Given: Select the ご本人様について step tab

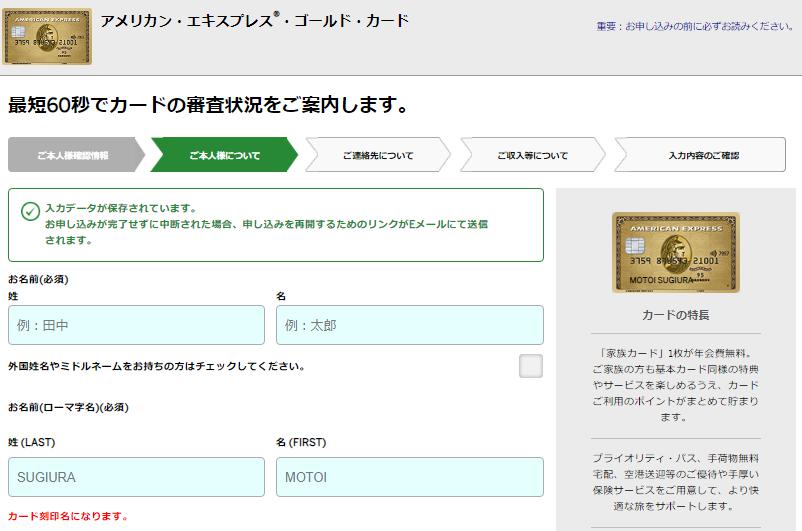Looking at the screenshot, I should click(x=224, y=154).
